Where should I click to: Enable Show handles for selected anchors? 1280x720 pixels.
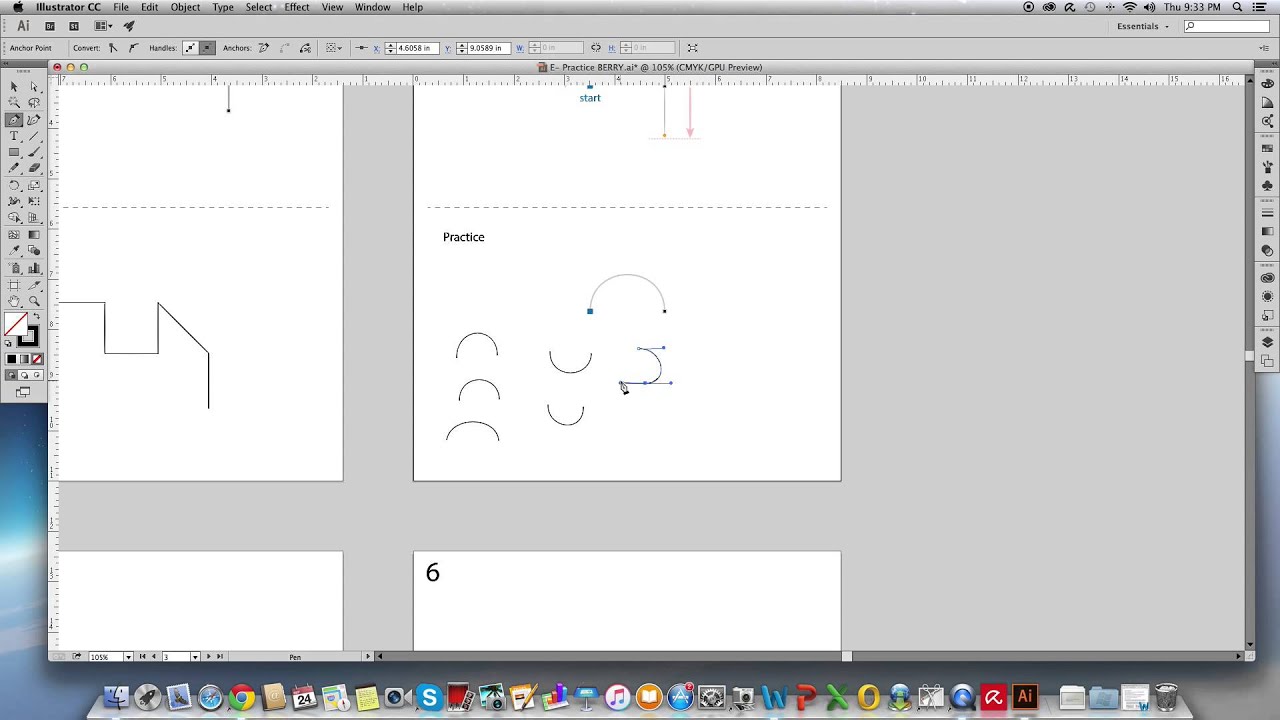point(190,48)
